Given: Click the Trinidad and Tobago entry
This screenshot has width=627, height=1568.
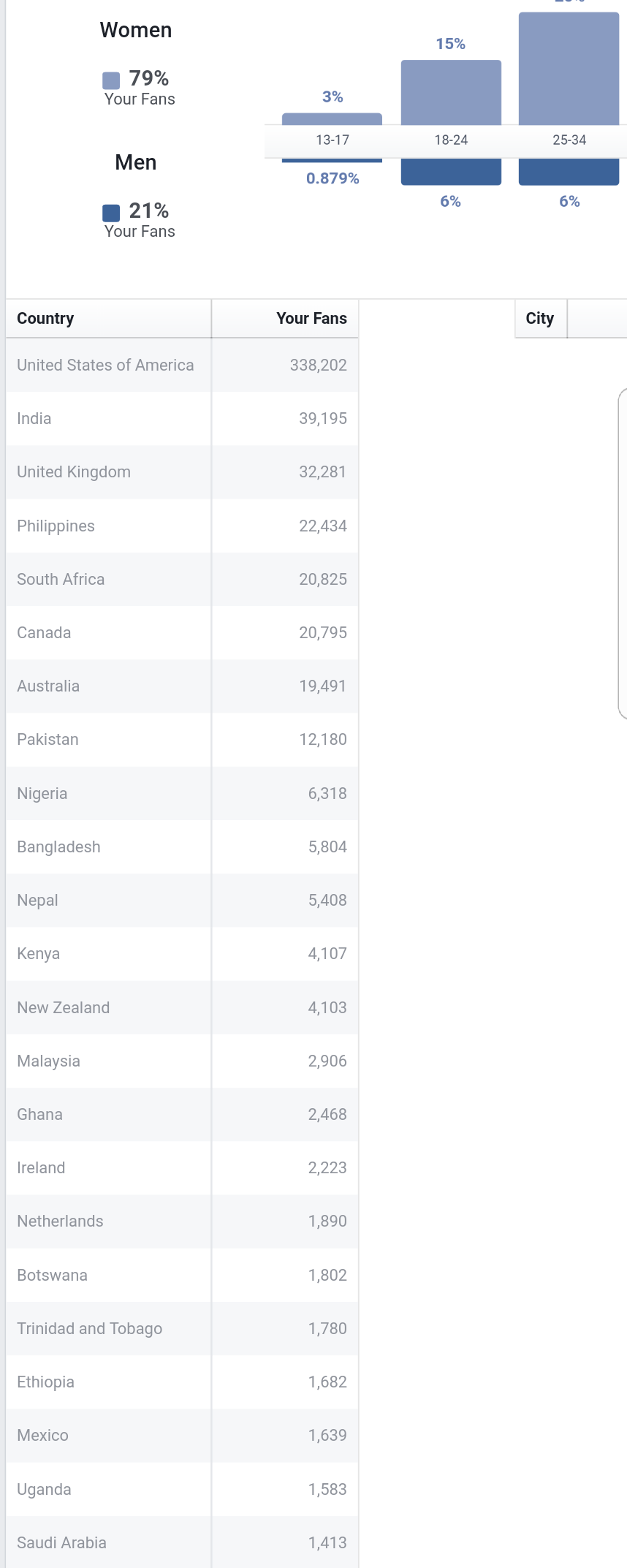Looking at the screenshot, I should (x=89, y=1328).
